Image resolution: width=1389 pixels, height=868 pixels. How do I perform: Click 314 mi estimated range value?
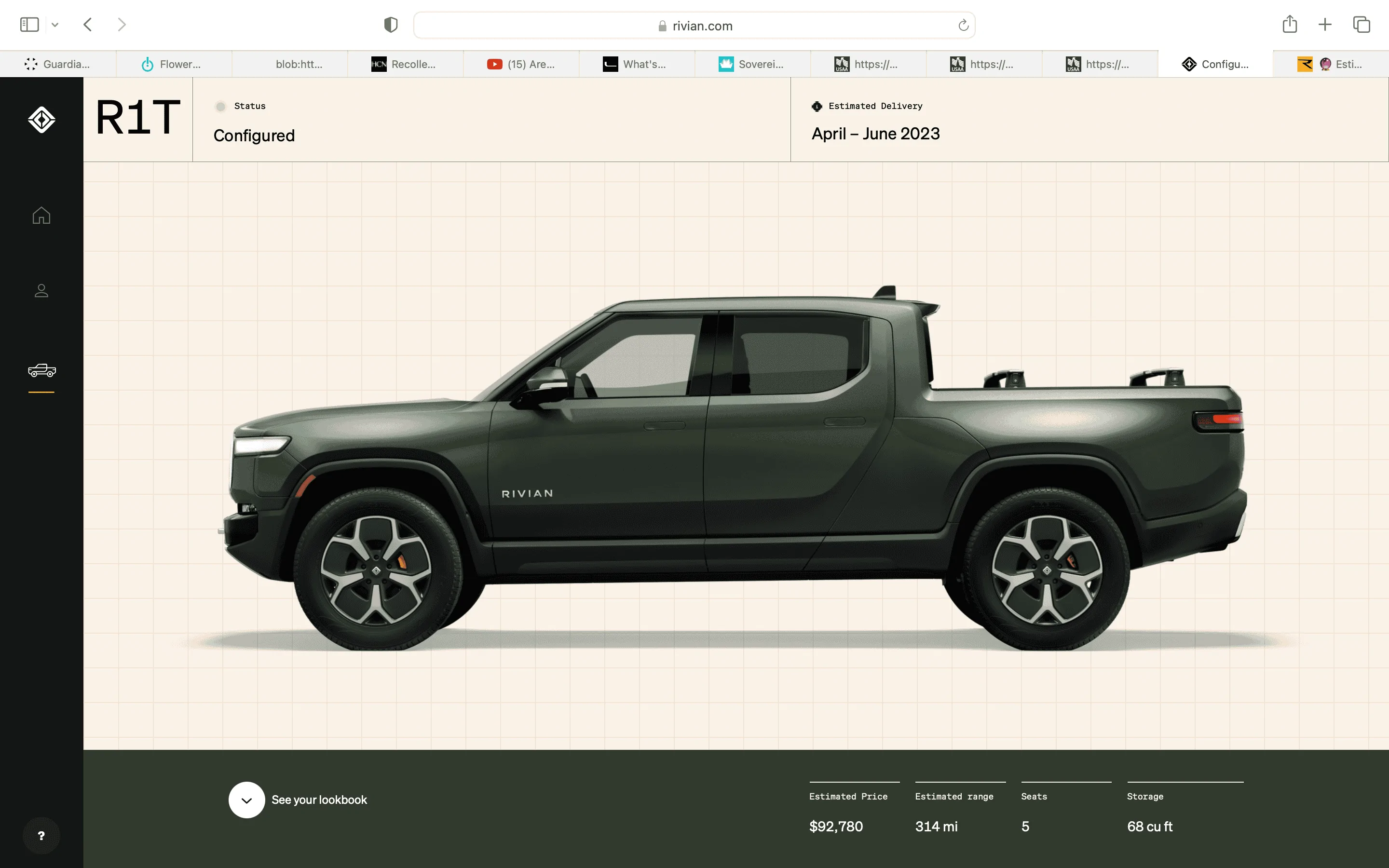pos(936,827)
